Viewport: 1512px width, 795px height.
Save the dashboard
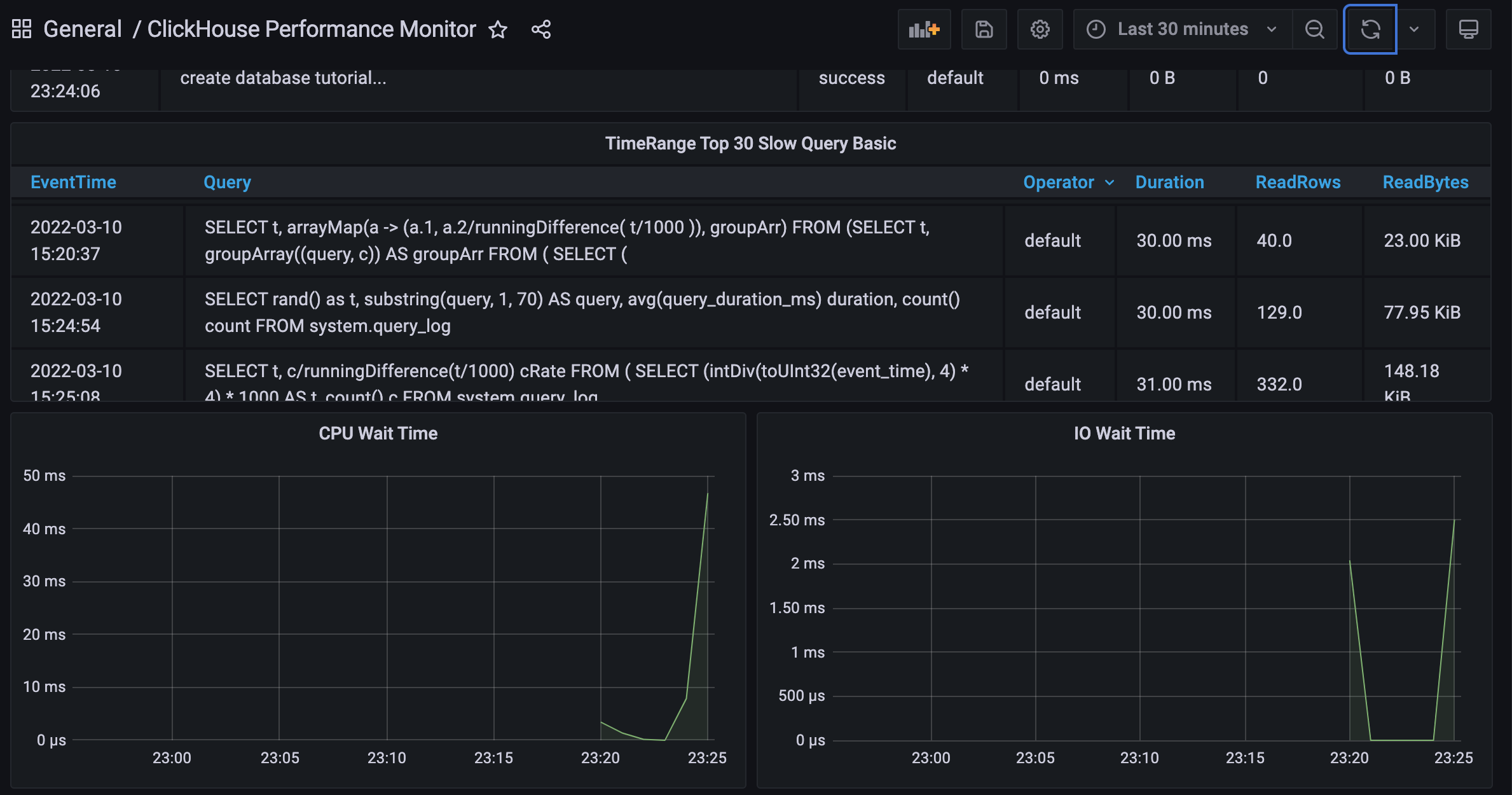click(x=984, y=29)
